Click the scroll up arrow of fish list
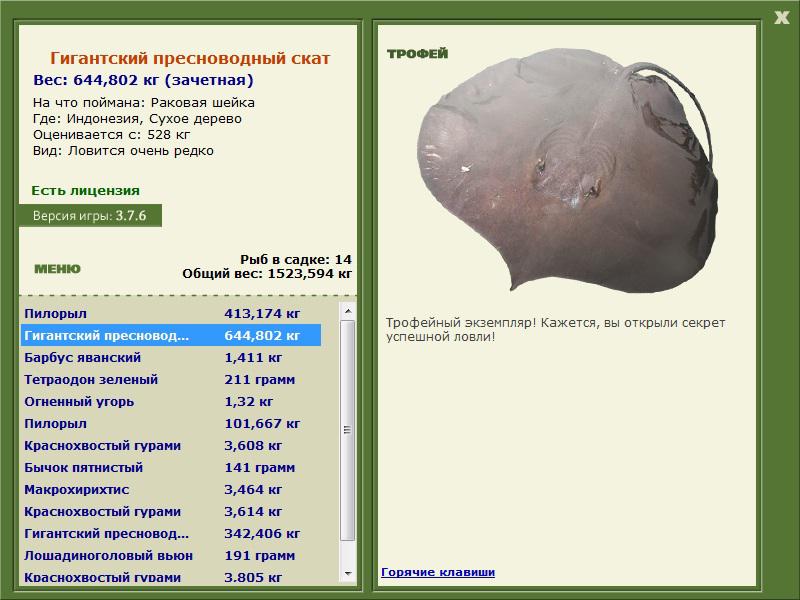This screenshot has width=800, height=600. 348,311
